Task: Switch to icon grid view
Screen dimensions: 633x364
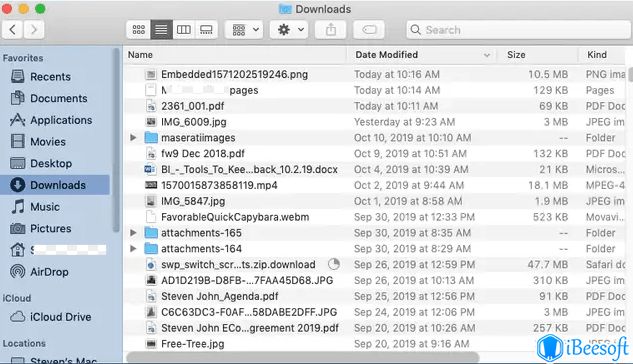Action: [x=138, y=30]
